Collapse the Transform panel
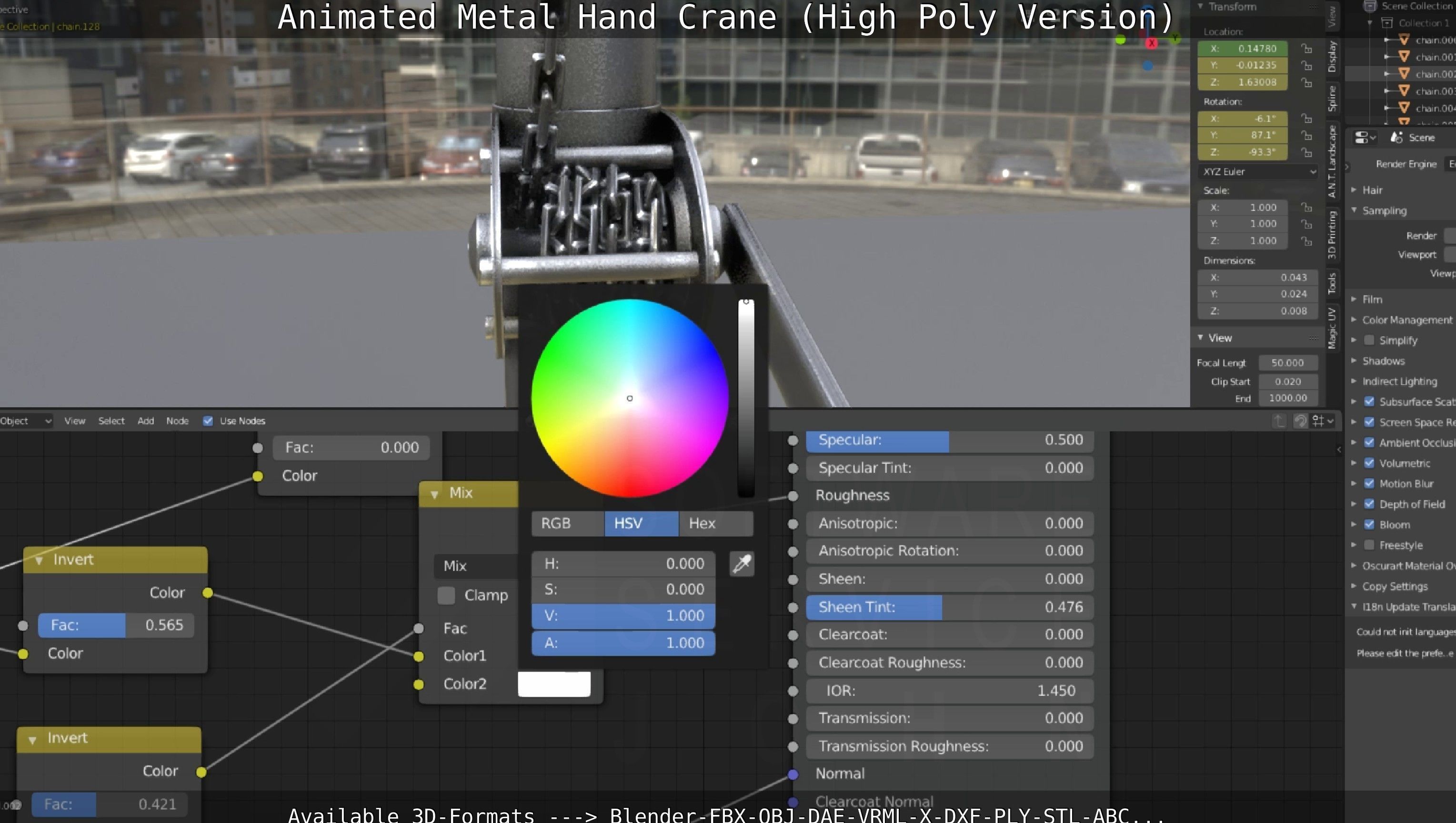This screenshot has height=823, width=1456. tap(1200, 6)
